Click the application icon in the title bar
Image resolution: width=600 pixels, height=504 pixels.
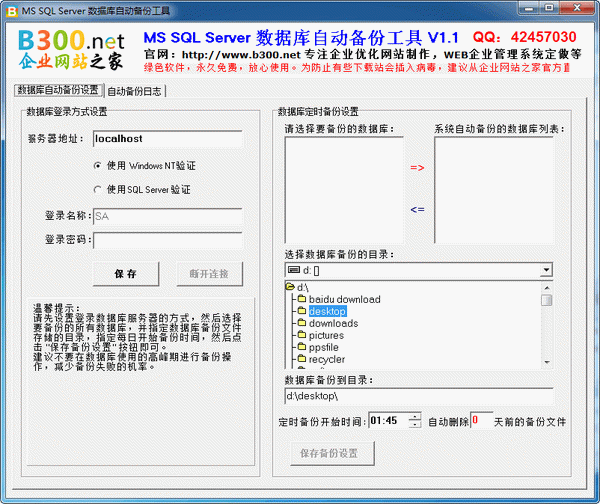pyautogui.click(x=12, y=11)
